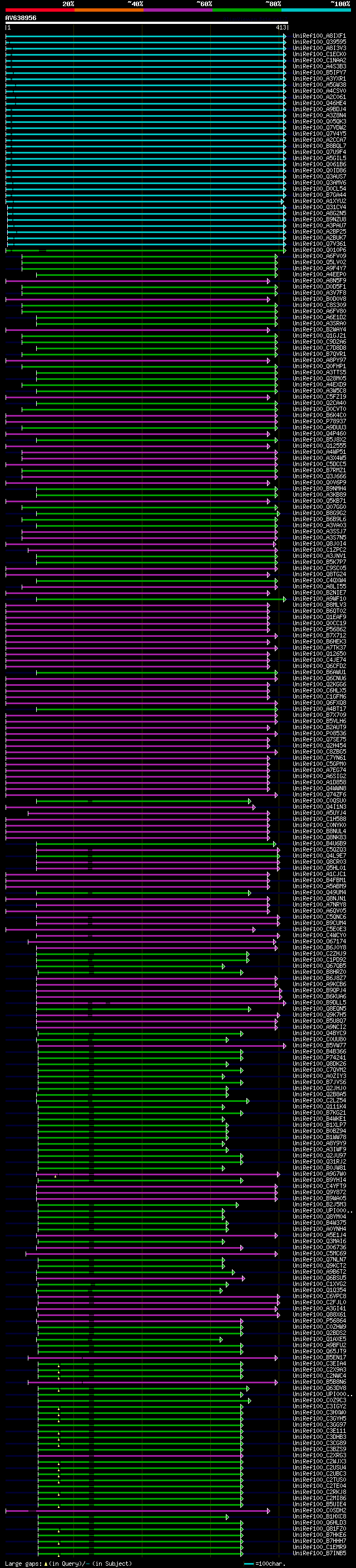Screen dimensions: 356x1568
Task: Click the green alignment bar for UniRef100_B6AWU1
Action: tap(157, 672)
